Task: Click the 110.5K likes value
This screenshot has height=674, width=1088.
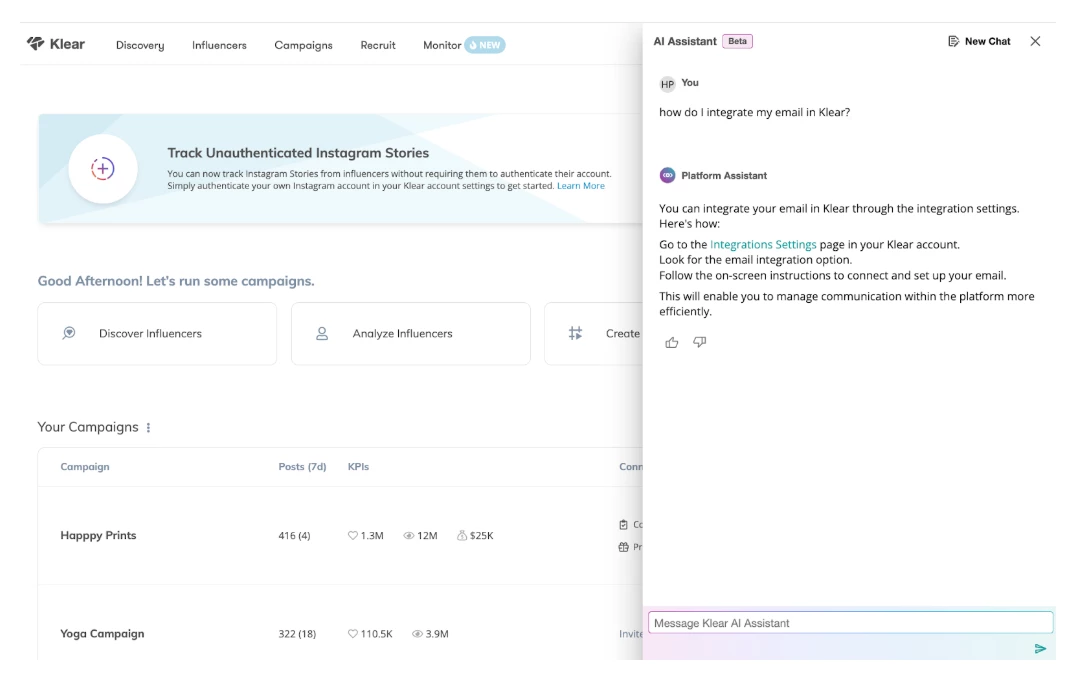Action: pyautogui.click(x=377, y=634)
